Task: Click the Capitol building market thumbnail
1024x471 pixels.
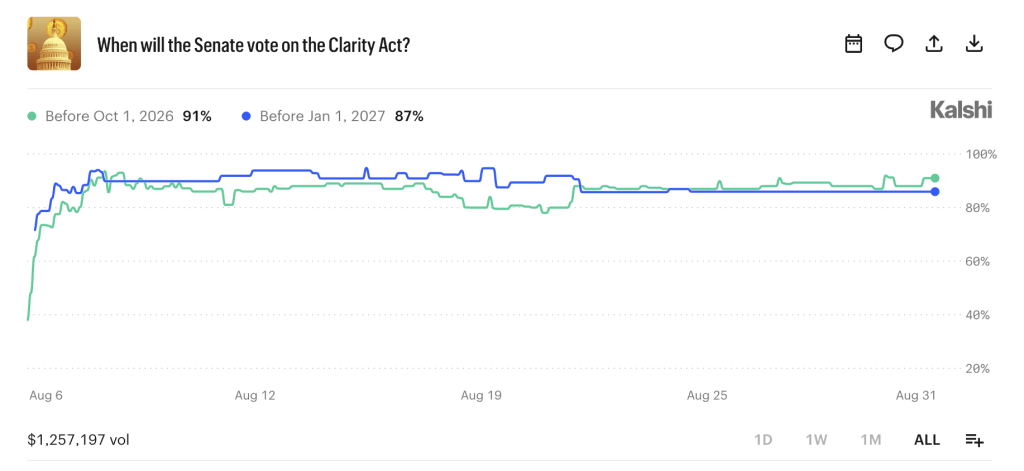Action: pos(54,44)
